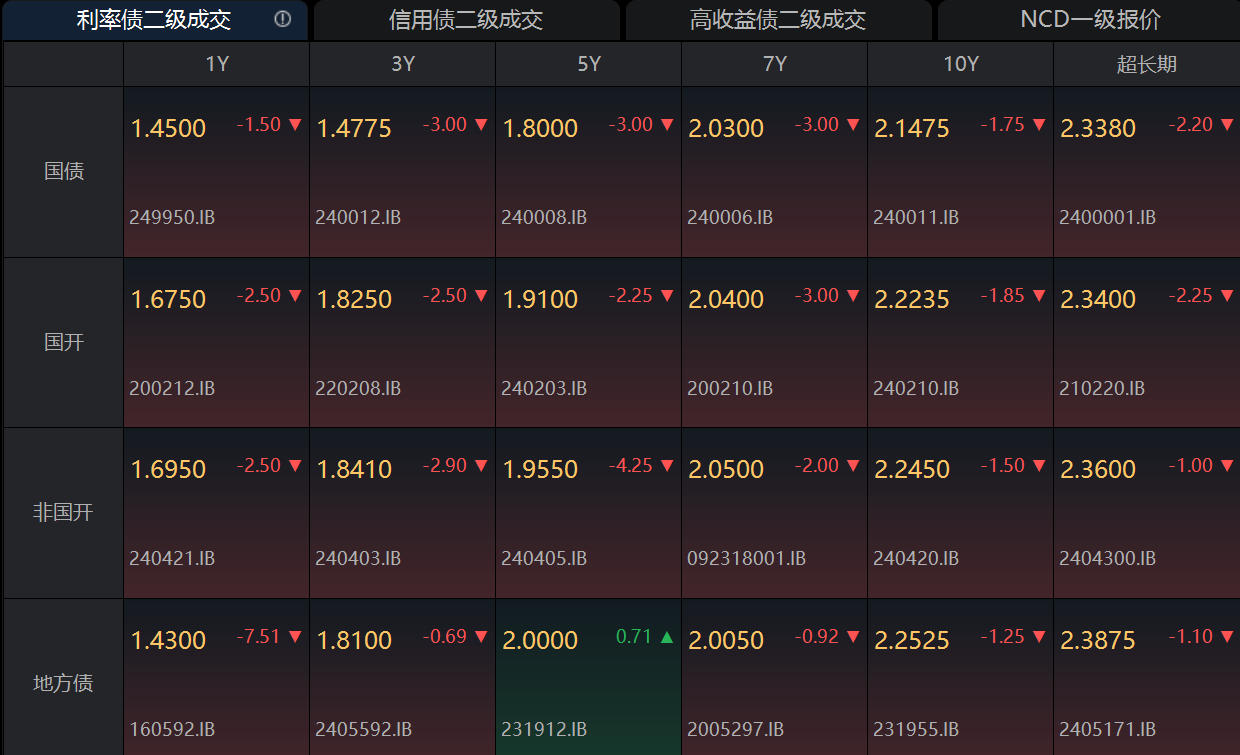1240x755 pixels.
Task: Click bond code 2005297.IB
Action: 735,729
